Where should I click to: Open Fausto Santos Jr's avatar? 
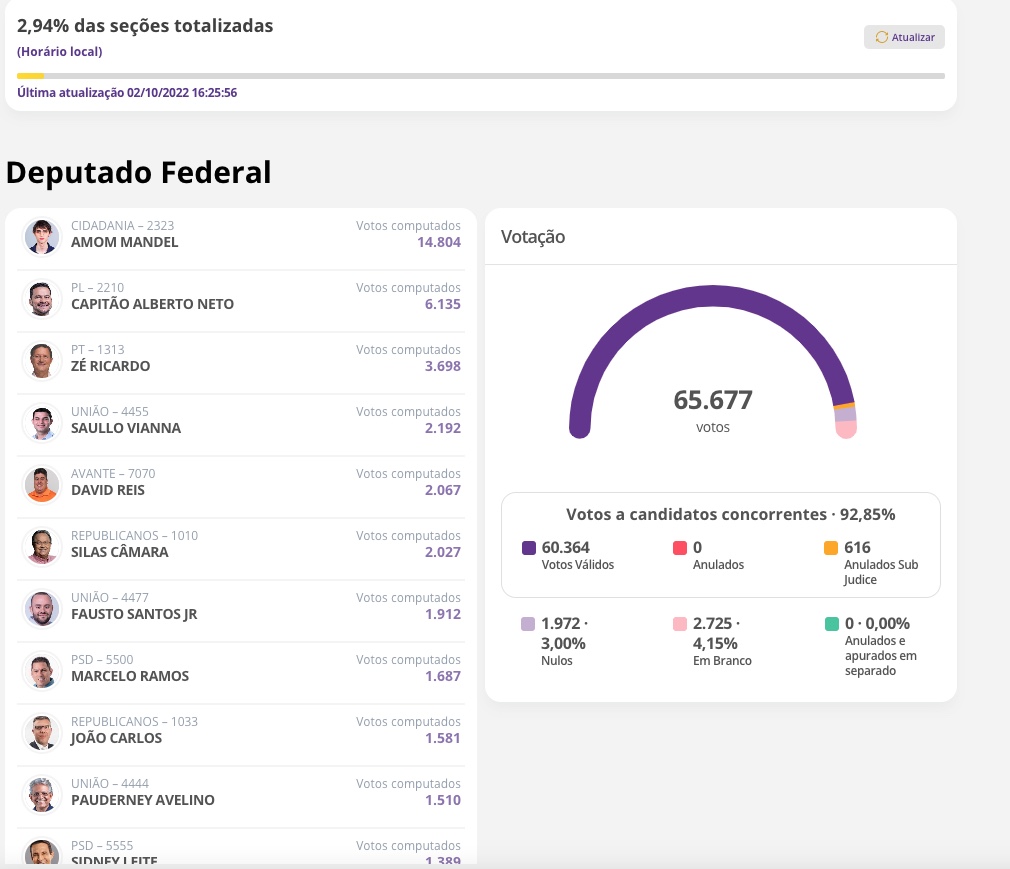click(42, 608)
